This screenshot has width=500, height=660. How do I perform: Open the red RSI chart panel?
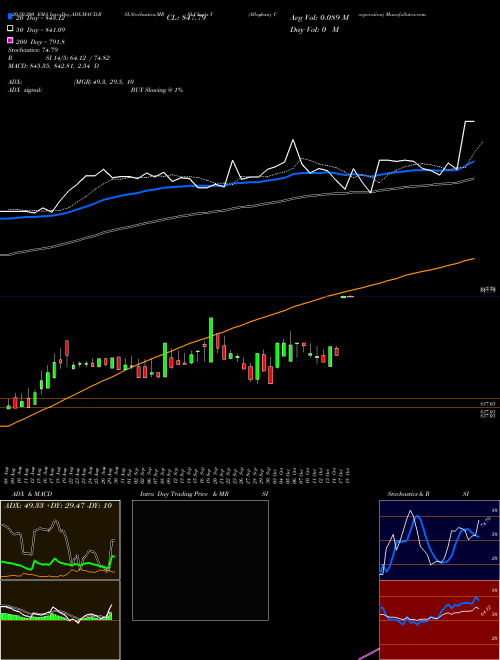(439, 620)
